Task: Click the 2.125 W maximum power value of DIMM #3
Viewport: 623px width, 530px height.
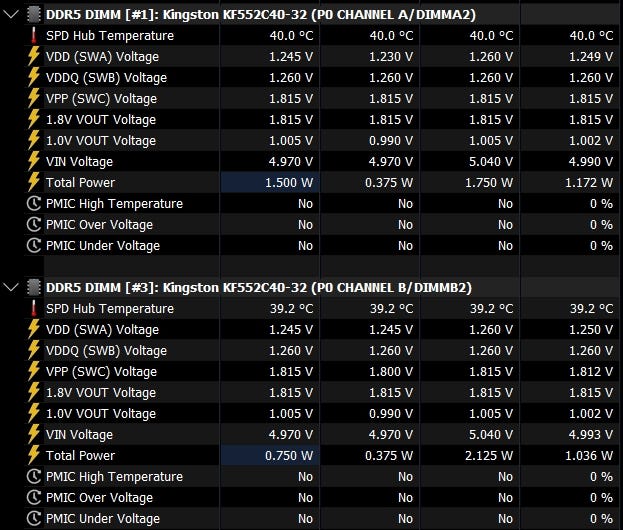Action: coord(489,456)
